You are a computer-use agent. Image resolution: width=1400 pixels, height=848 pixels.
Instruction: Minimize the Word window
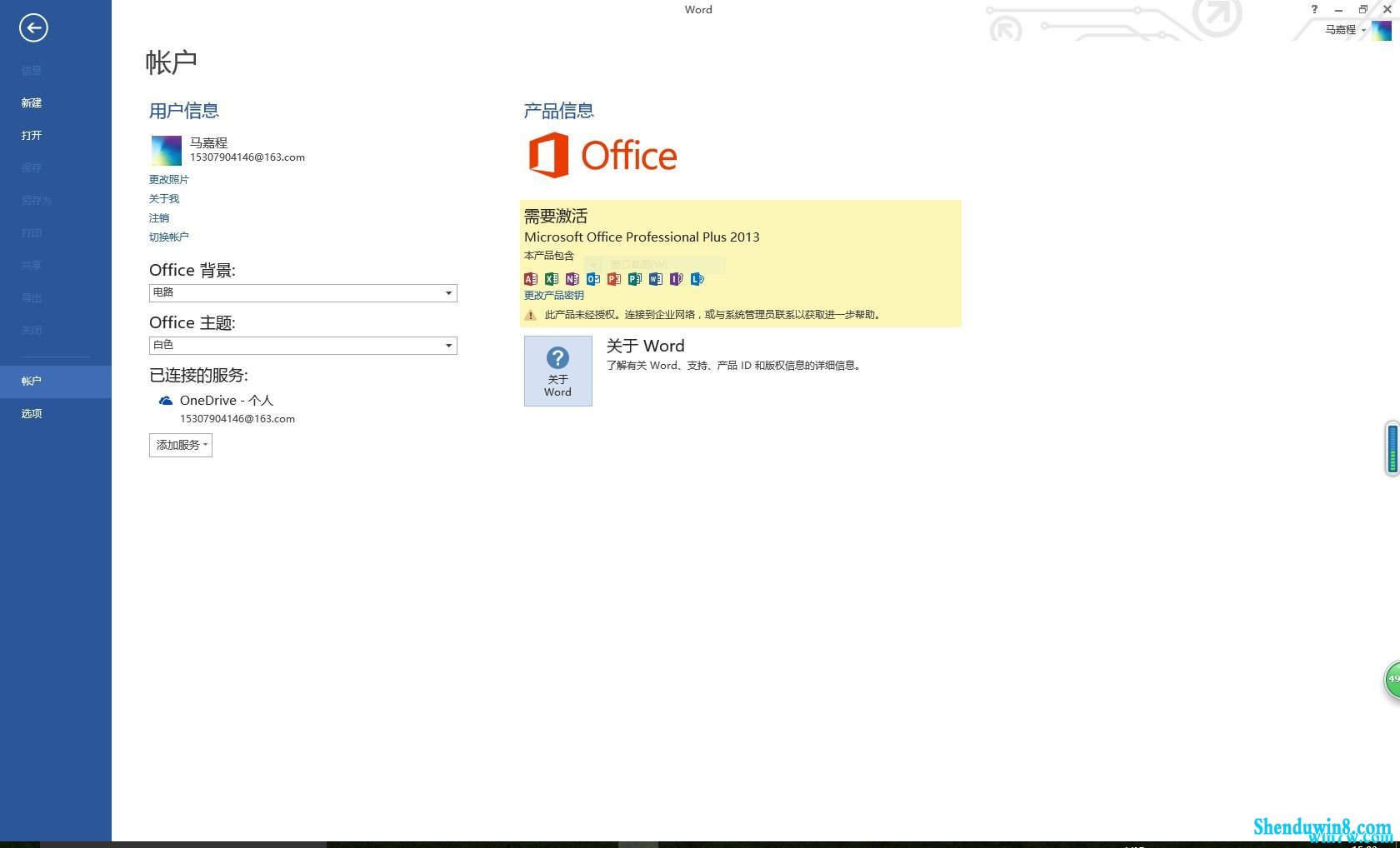(1338, 9)
